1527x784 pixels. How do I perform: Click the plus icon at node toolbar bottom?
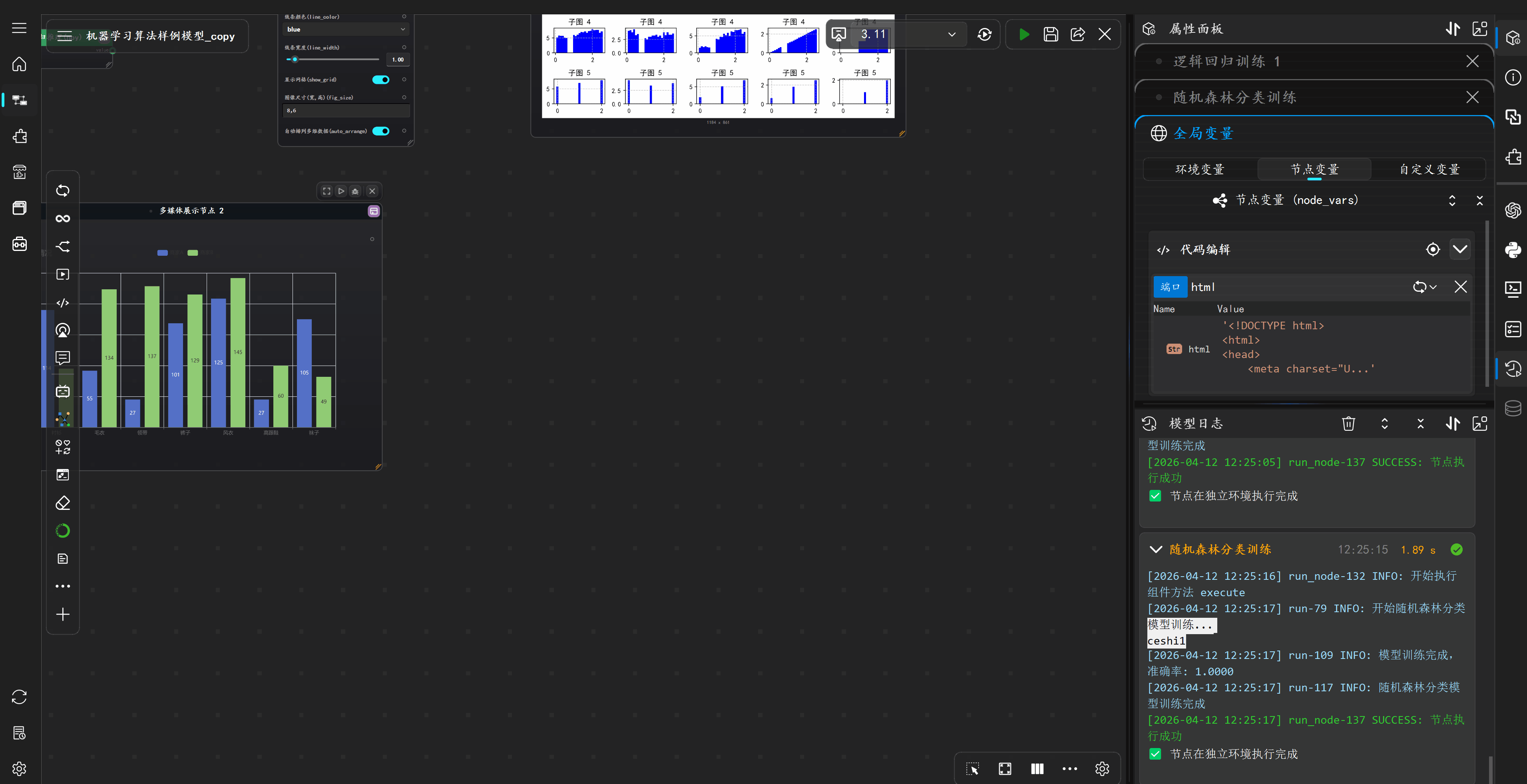coord(63,615)
